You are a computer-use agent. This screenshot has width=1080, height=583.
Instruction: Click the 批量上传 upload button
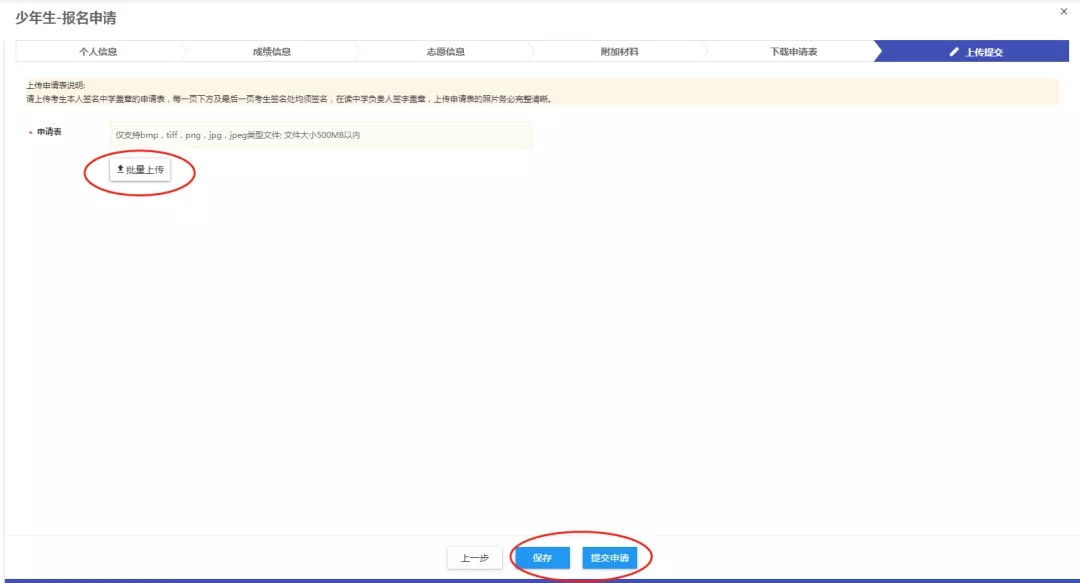[142, 169]
